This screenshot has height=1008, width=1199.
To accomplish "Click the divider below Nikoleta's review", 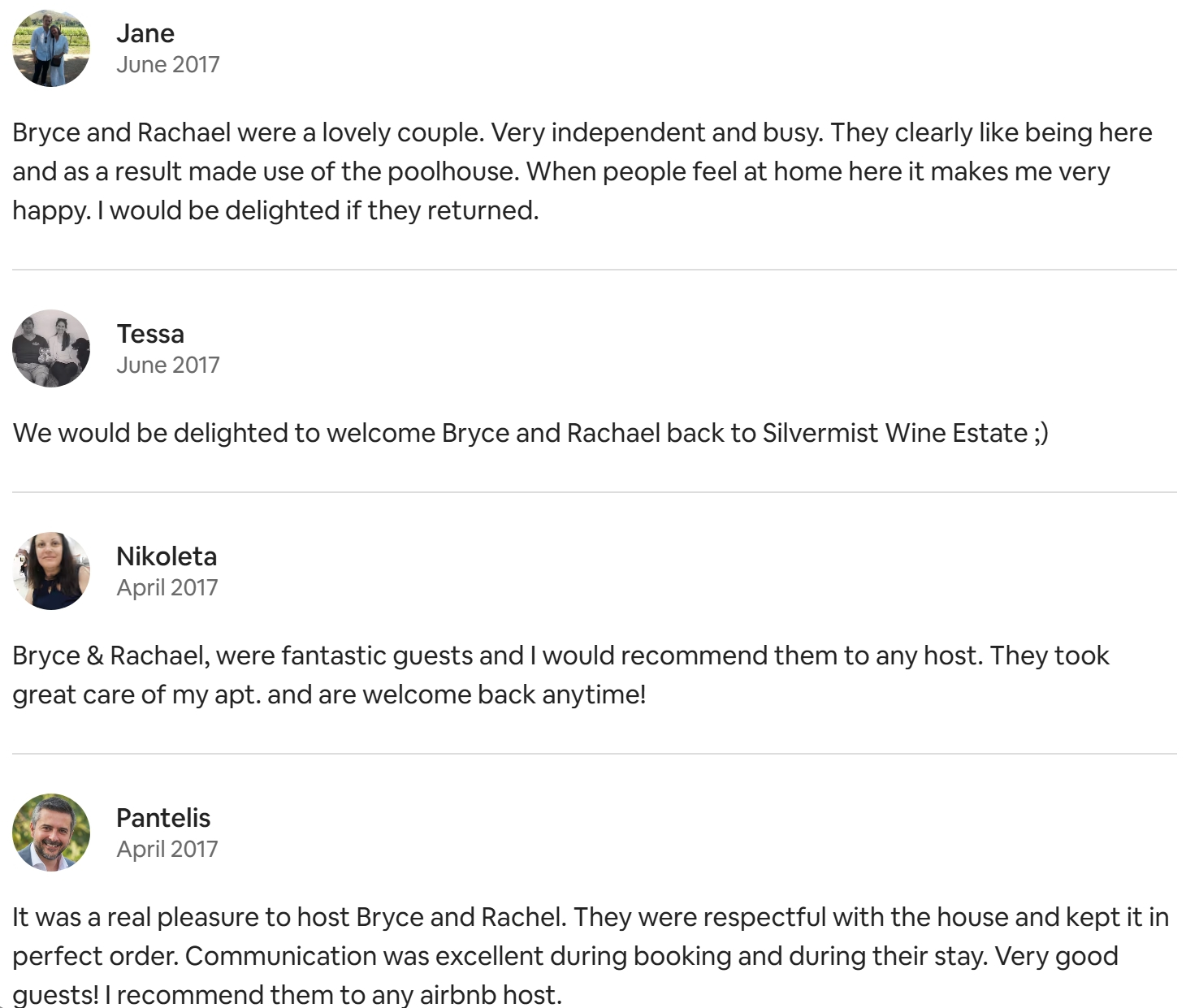I will [x=594, y=754].
